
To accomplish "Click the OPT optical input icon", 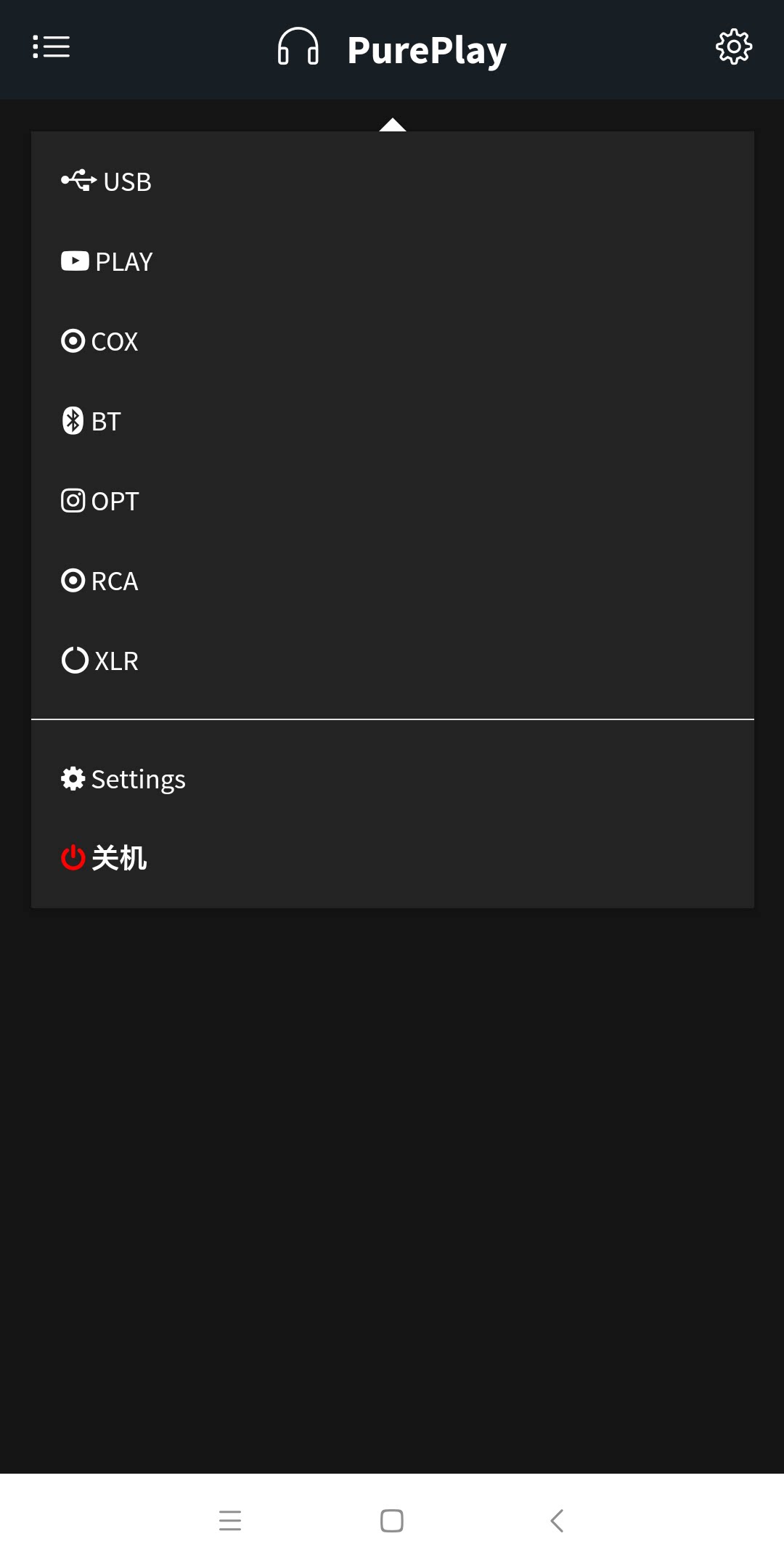I will click(73, 500).
